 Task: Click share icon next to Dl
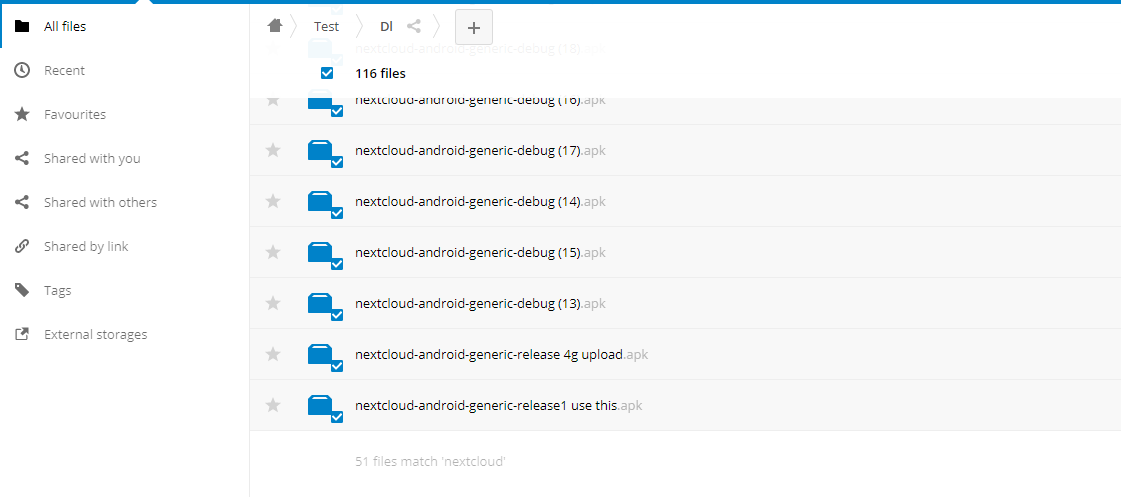(x=413, y=26)
